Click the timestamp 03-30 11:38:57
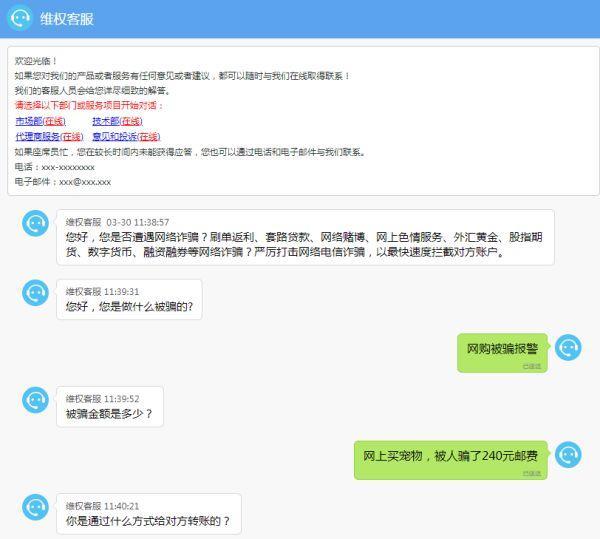The height and width of the screenshot is (539, 600). (138, 222)
